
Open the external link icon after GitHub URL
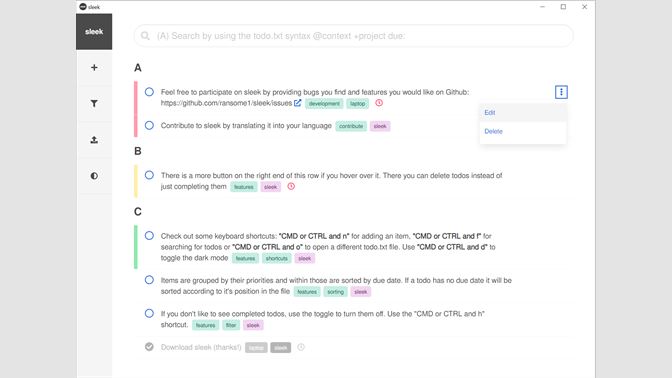pyautogui.click(x=297, y=103)
